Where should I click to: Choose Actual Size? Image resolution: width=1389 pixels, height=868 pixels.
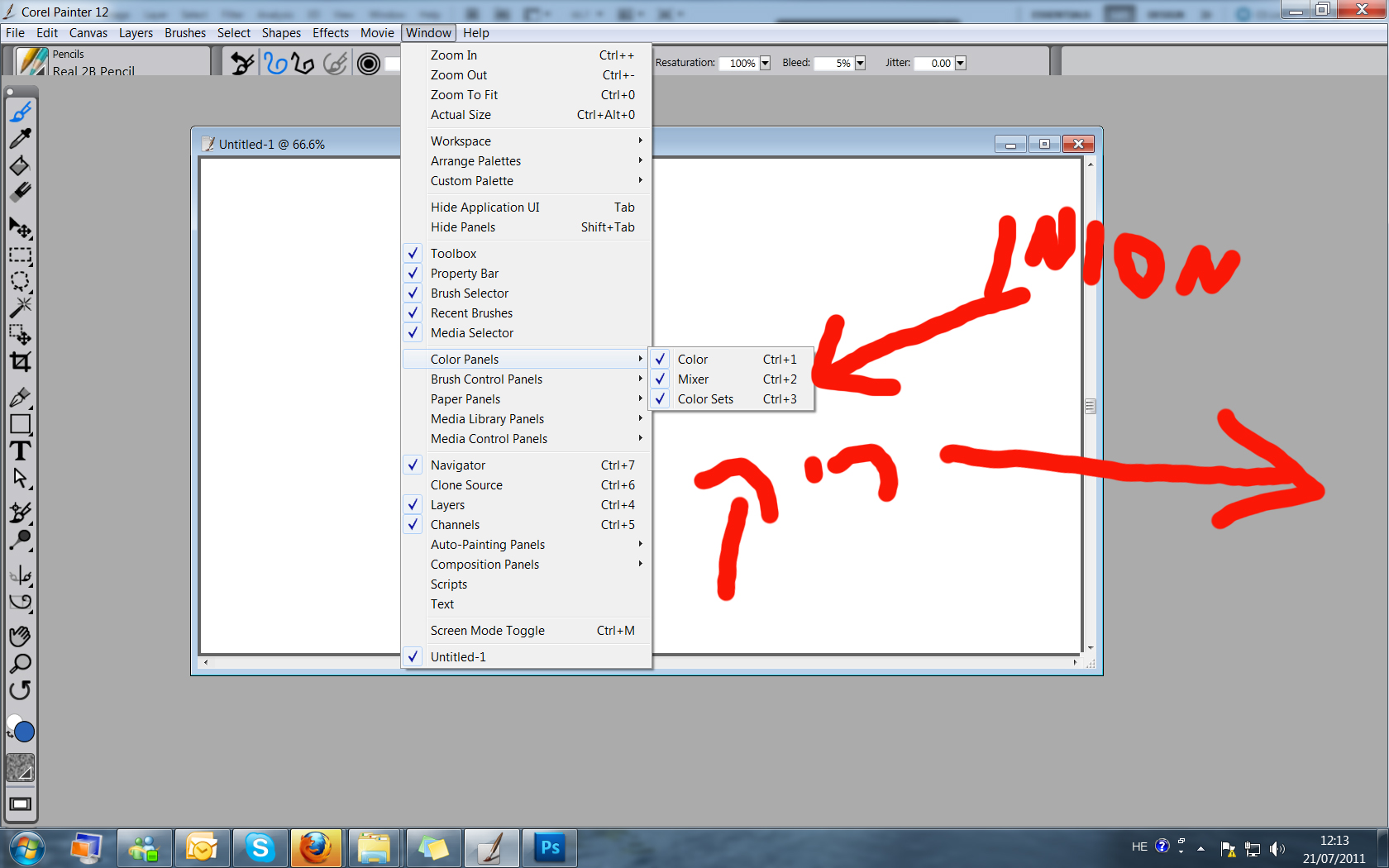point(527,115)
